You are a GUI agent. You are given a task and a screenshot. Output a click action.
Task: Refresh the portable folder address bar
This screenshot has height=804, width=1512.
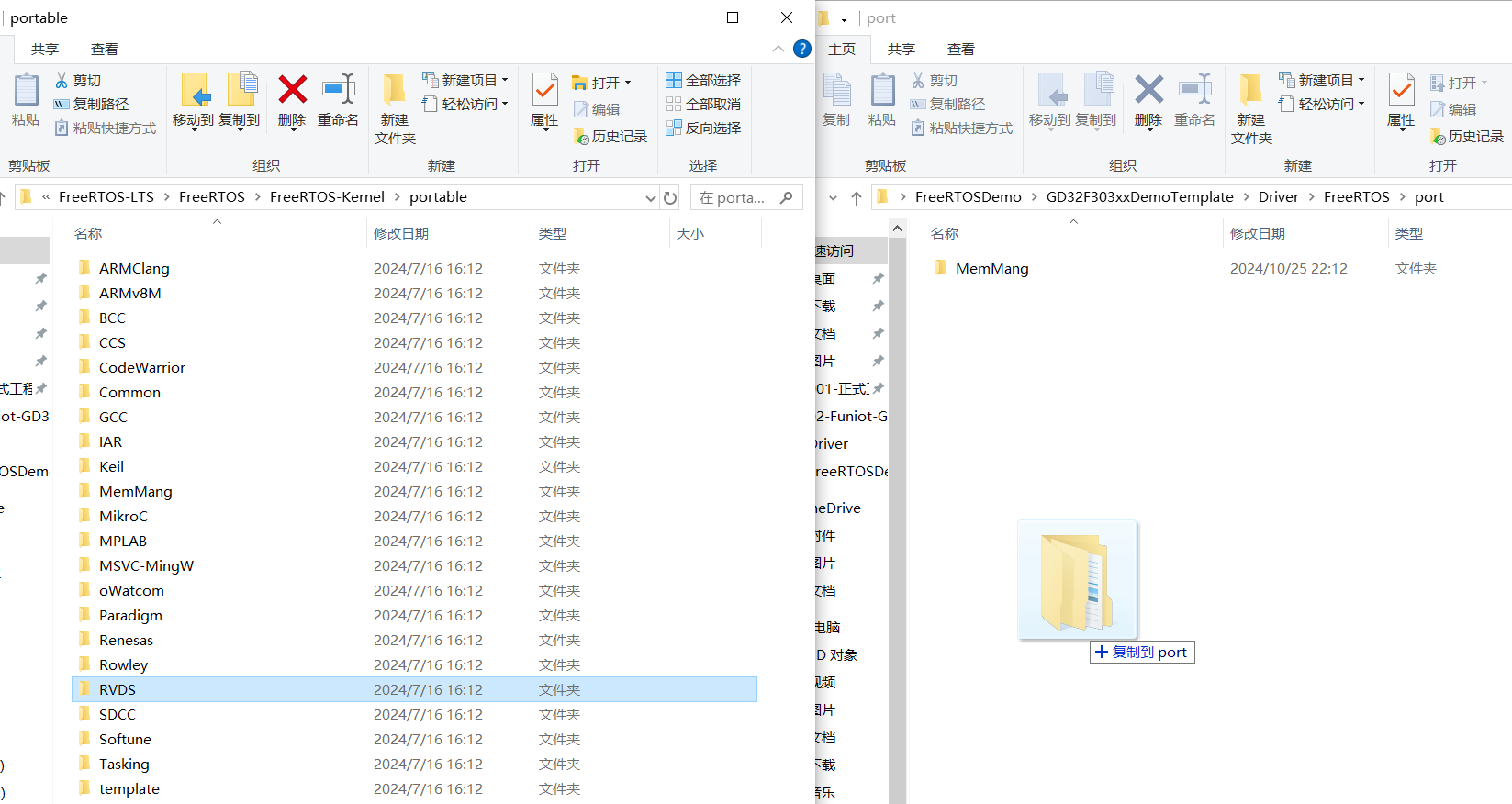[x=670, y=197]
